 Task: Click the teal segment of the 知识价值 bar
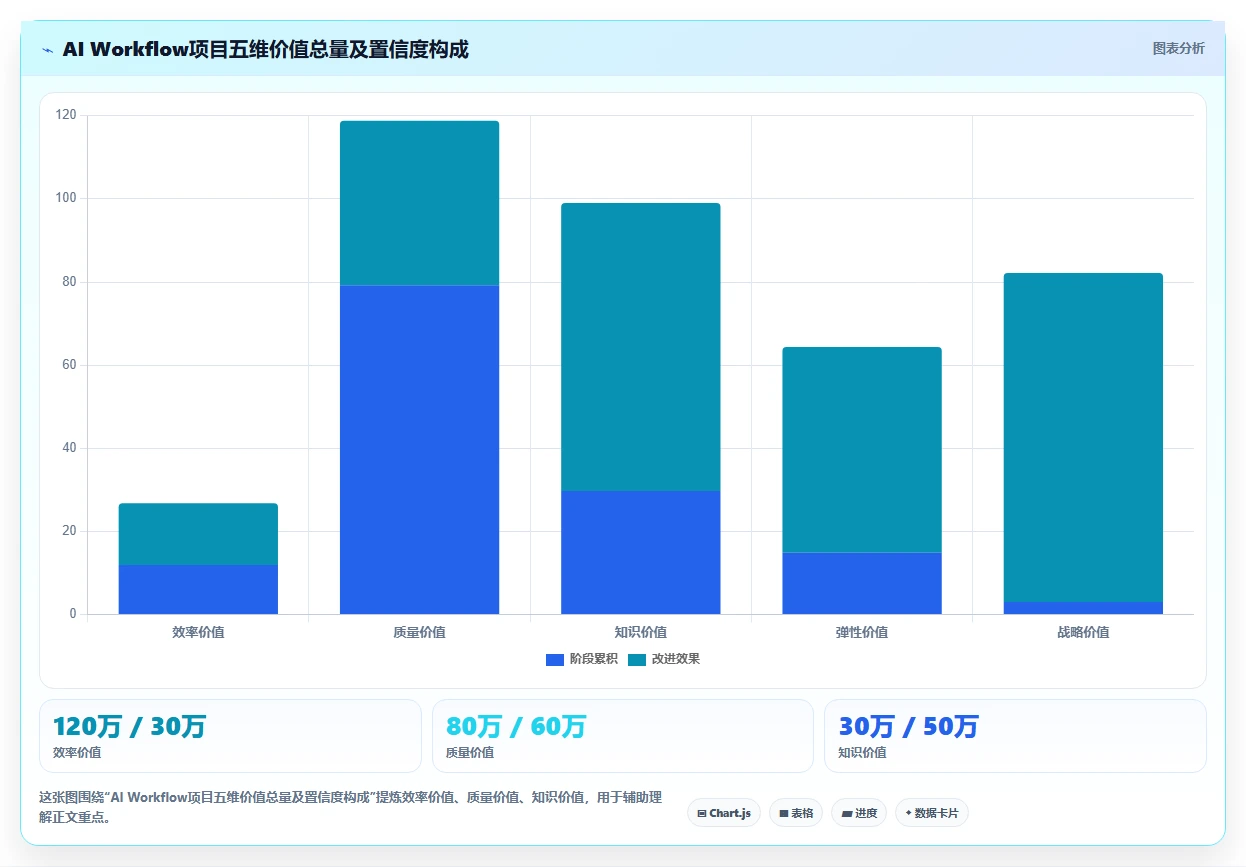pyautogui.click(x=640, y=347)
